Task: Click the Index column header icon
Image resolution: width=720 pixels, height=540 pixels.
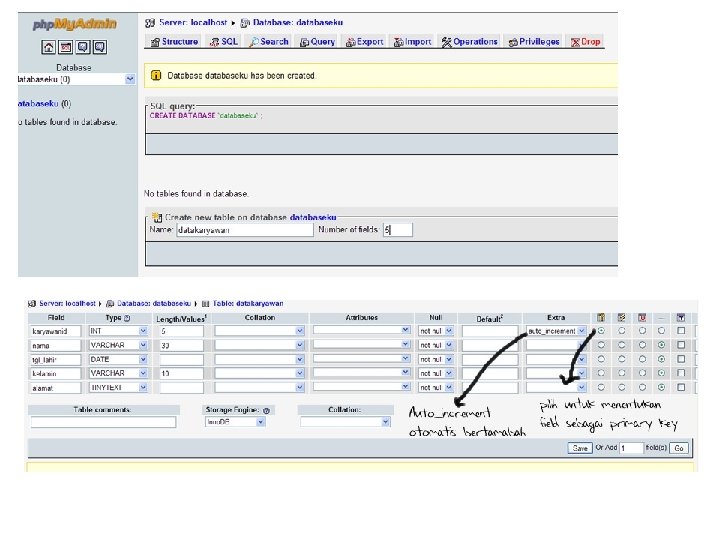Action: click(622, 317)
